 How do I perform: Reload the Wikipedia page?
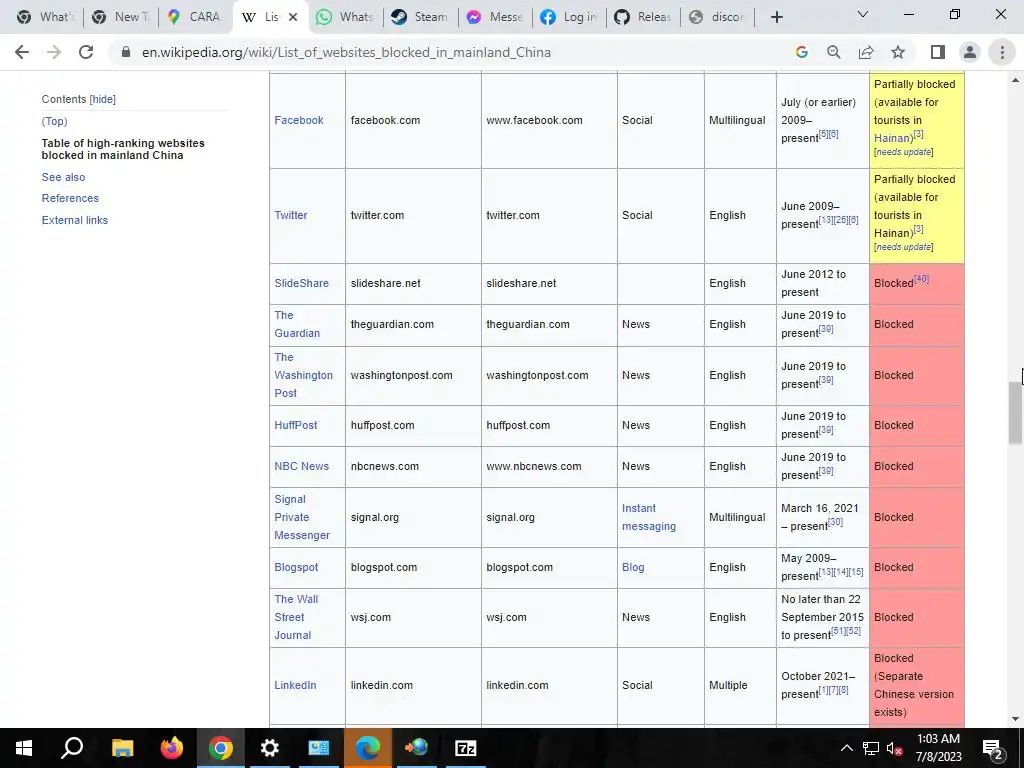click(86, 52)
